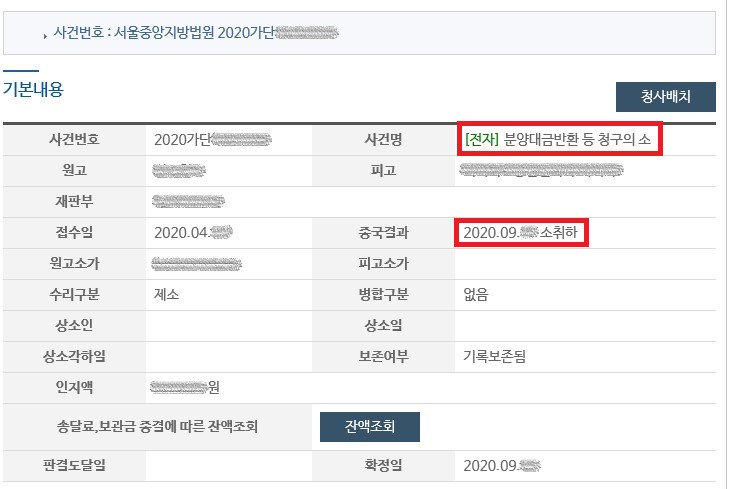Click the small arrow bullet before 사건번호

(45, 36)
